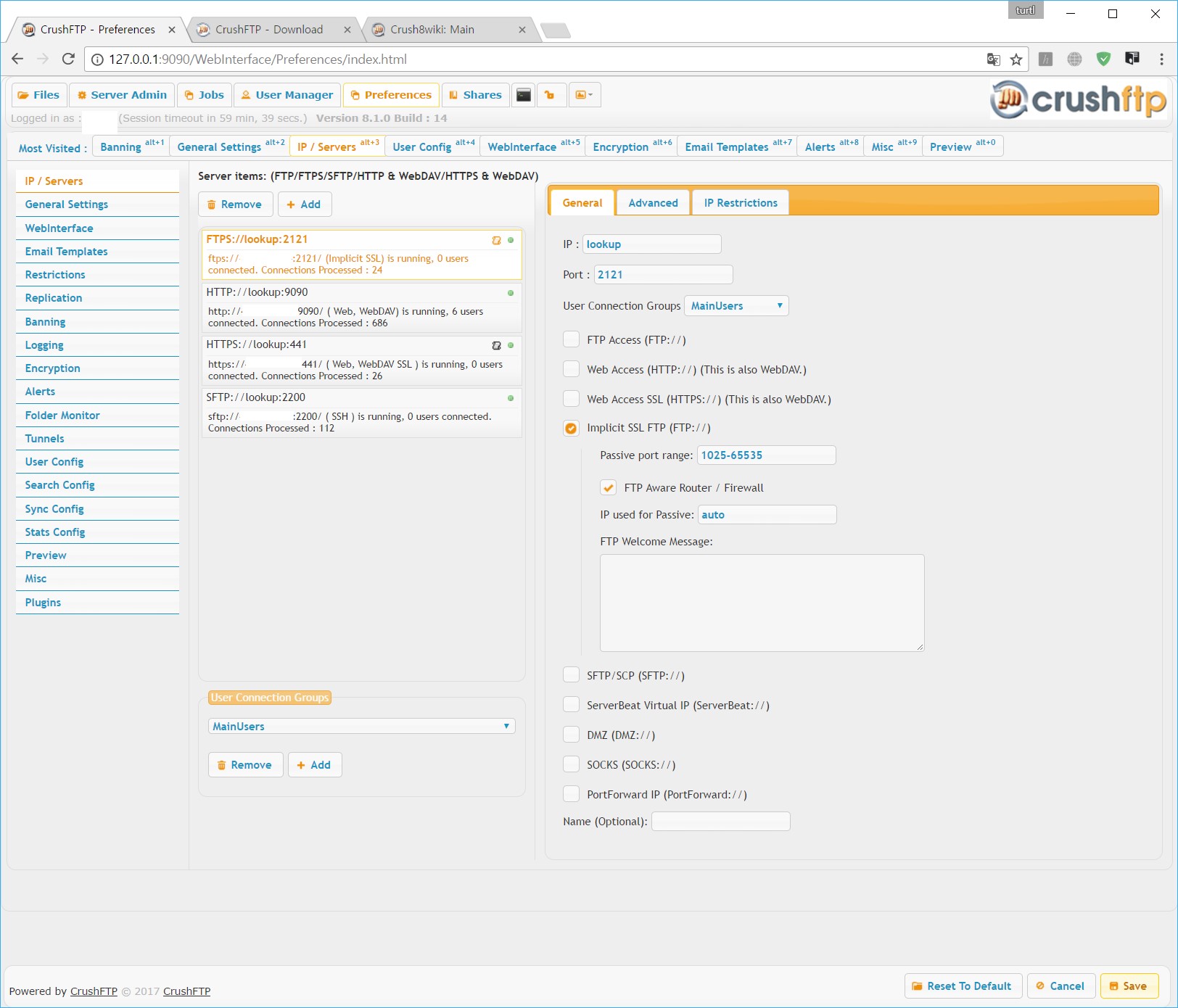Cancel the preference changes
Image resolution: width=1178 pixels, height=1008 pixels.
click(x=1061, y=986)
